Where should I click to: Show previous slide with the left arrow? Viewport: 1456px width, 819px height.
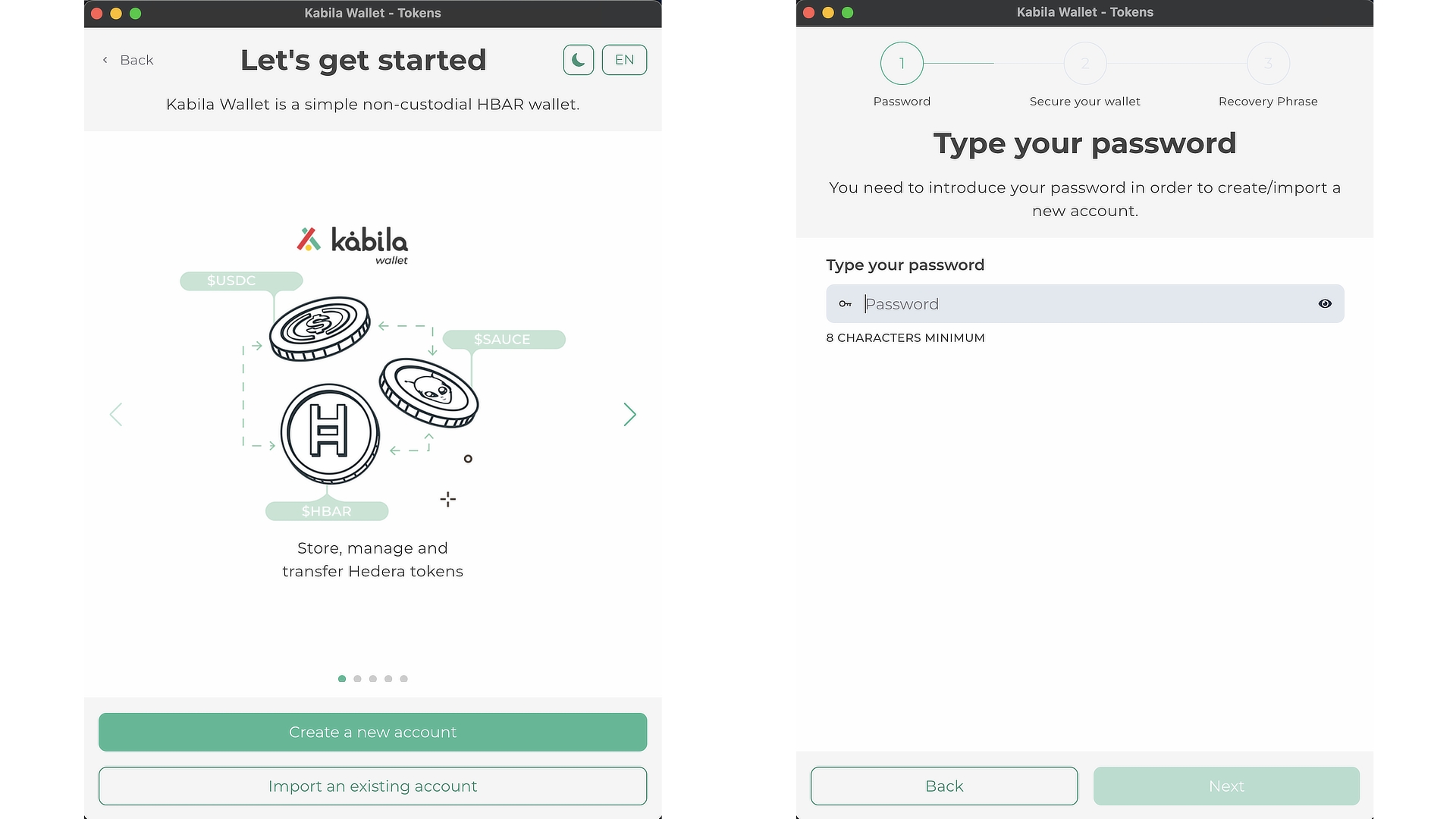[116, 414]
